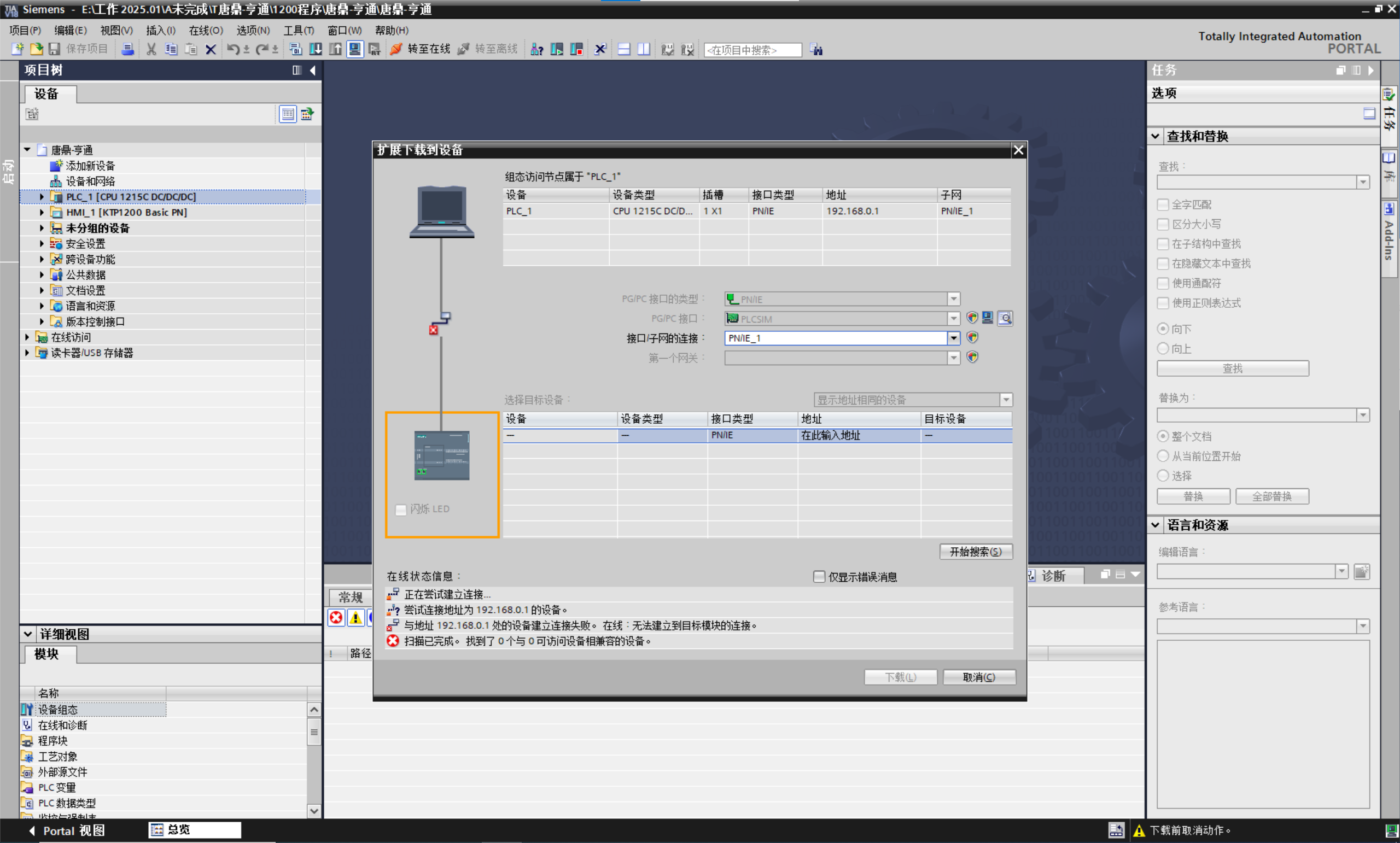
Task: Click the Open project toolbar icon
Action: [36, 49]
